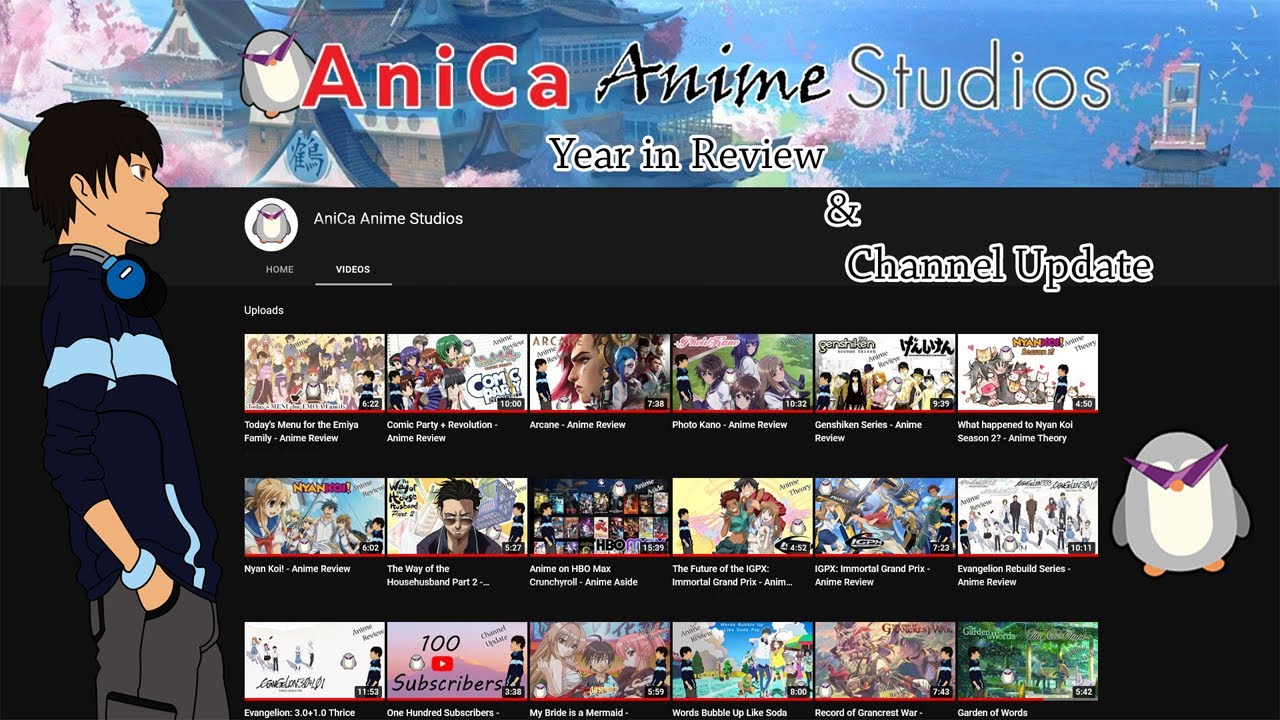Click the 4:50 duration badge on Nyan Koi theory video

click(x=1084, y=404)
